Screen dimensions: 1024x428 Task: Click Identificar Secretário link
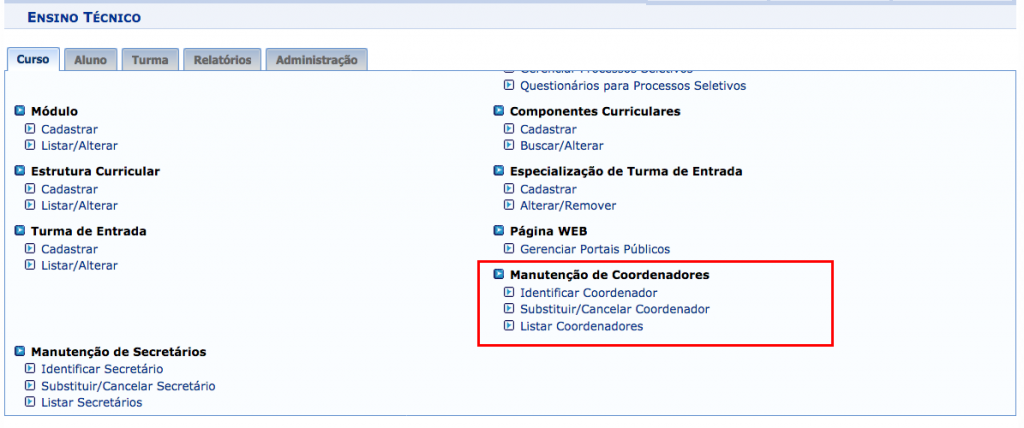pos(102,369)
